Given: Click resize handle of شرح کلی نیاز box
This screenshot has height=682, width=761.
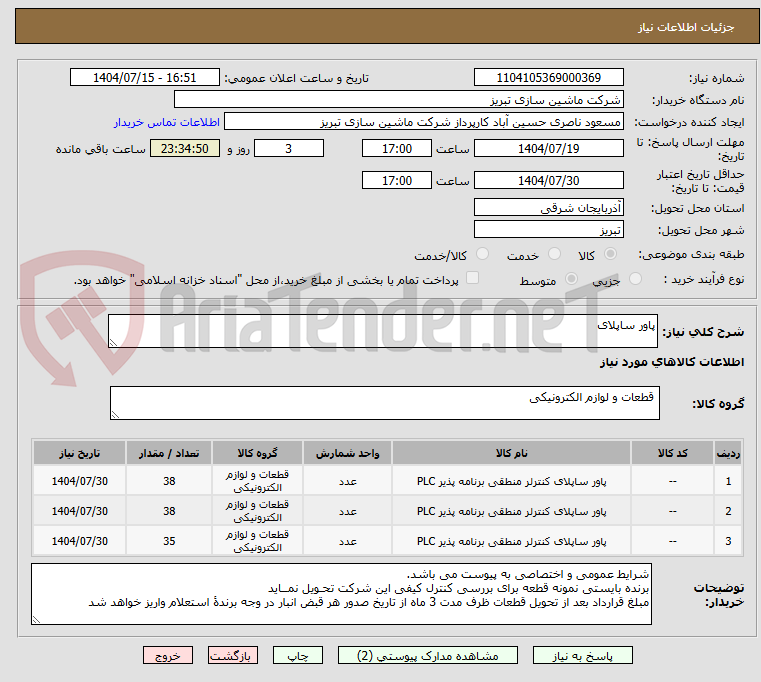Looking at the screenshot, I should click(x=114, y=342).
